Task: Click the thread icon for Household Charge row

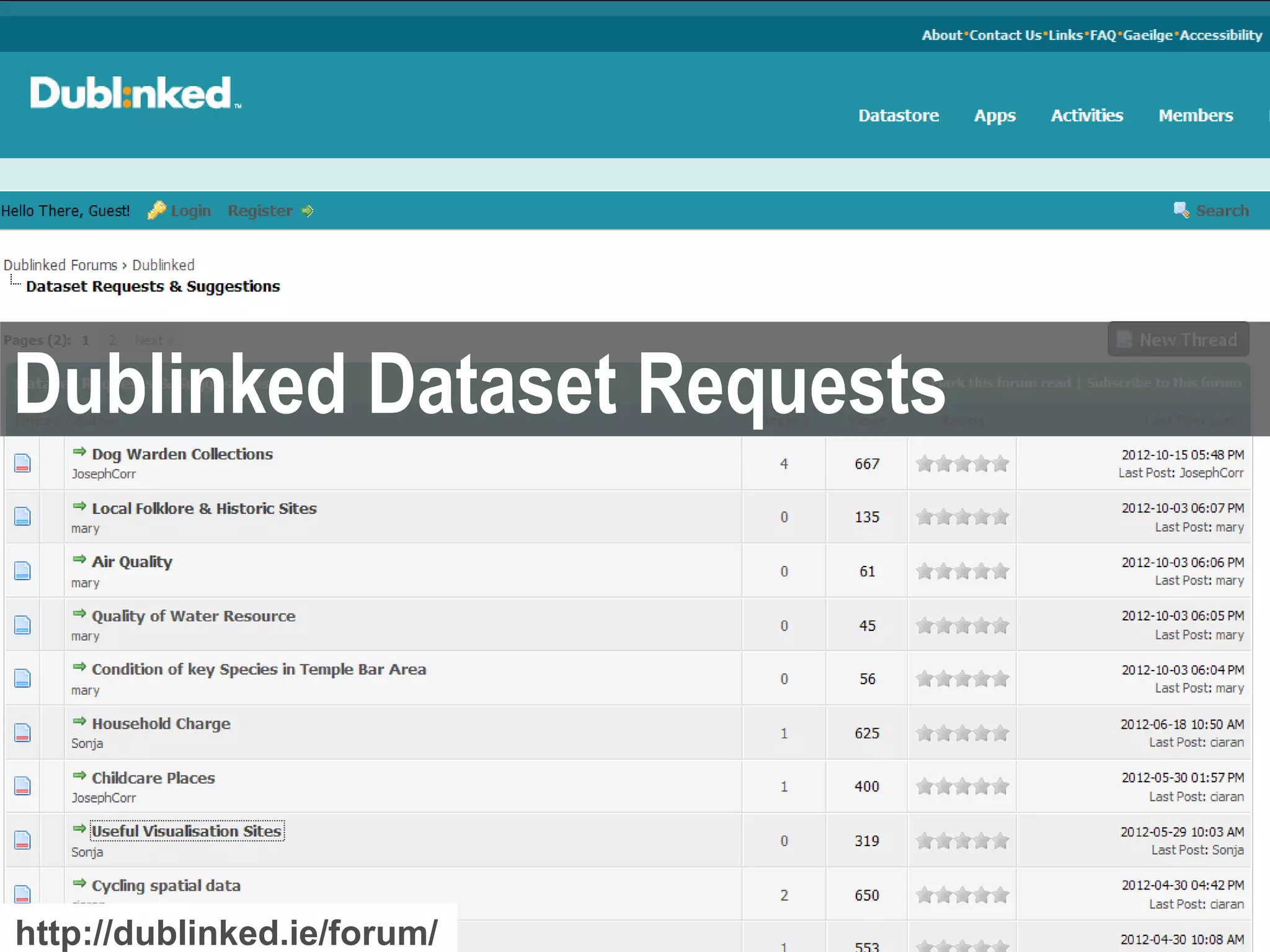Action: (22, 733)
